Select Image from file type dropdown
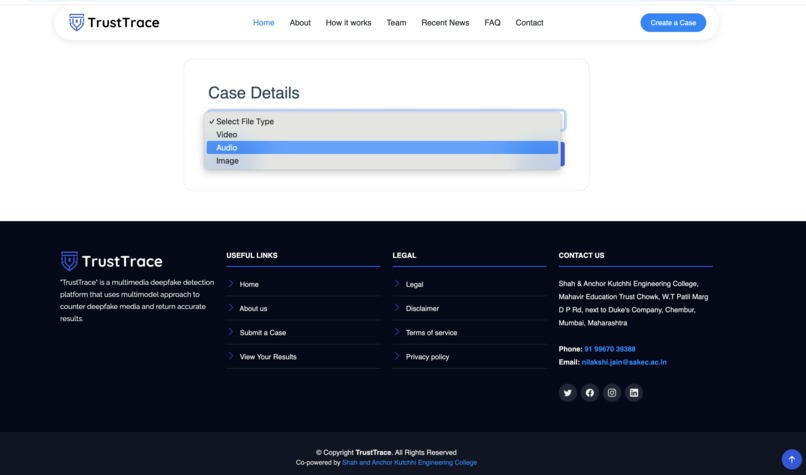The image size is (806, 475). point(382,161)
